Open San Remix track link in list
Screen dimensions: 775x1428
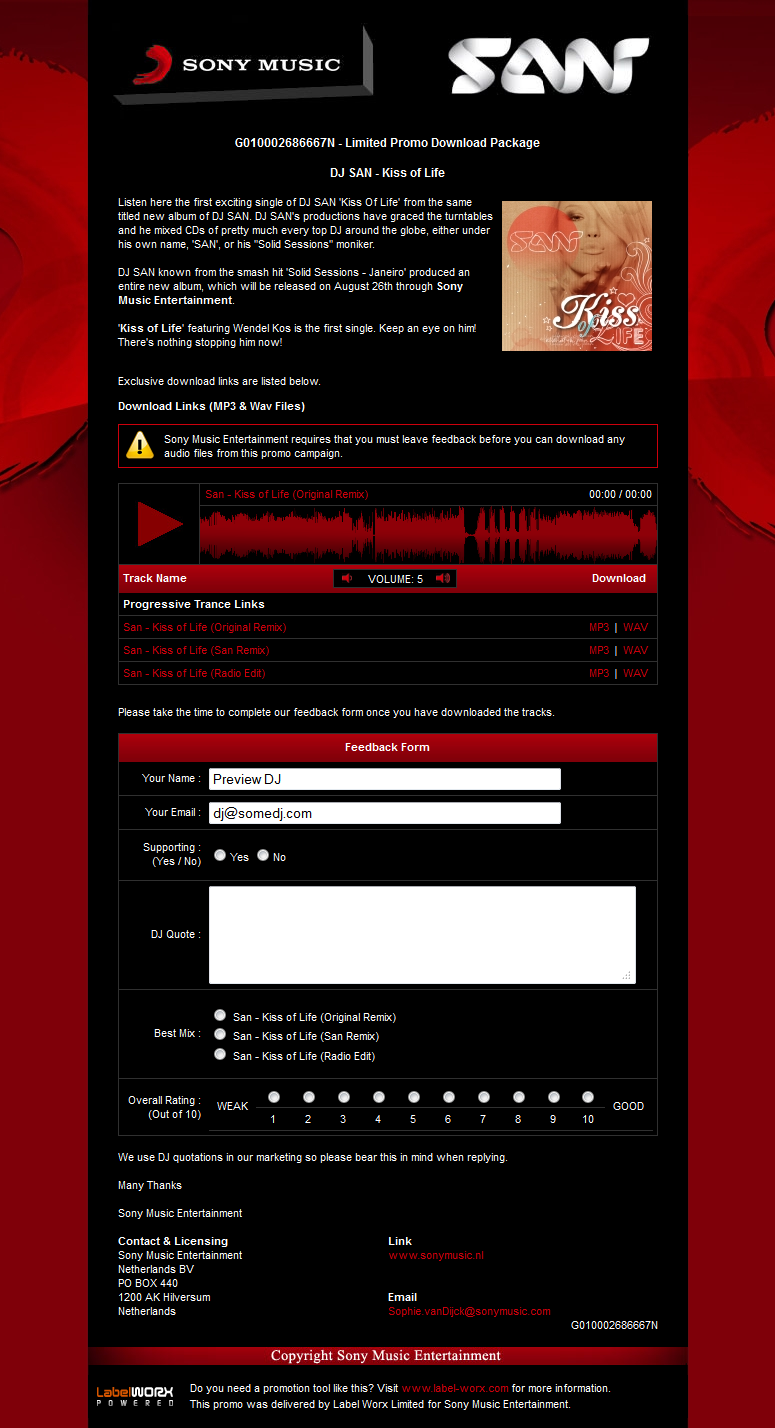[x=196, y=651]
